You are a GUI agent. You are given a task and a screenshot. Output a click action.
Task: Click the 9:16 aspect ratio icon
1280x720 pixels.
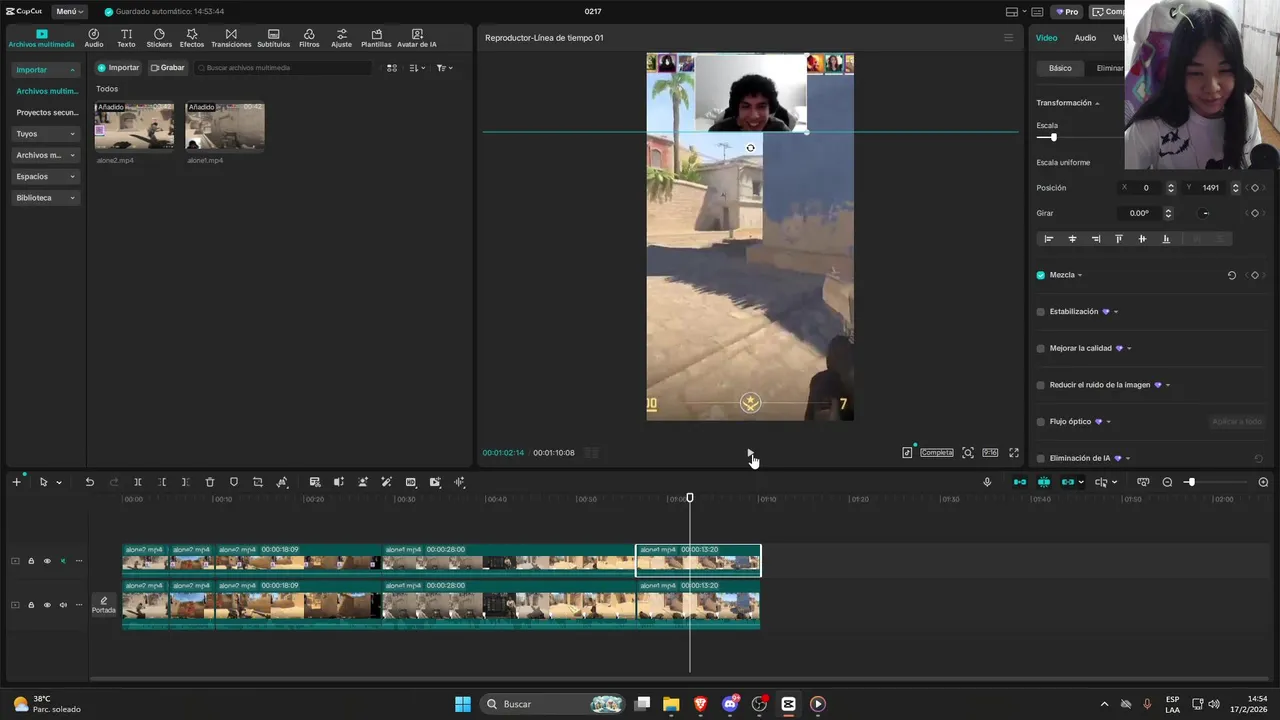[x=990, y=453]
